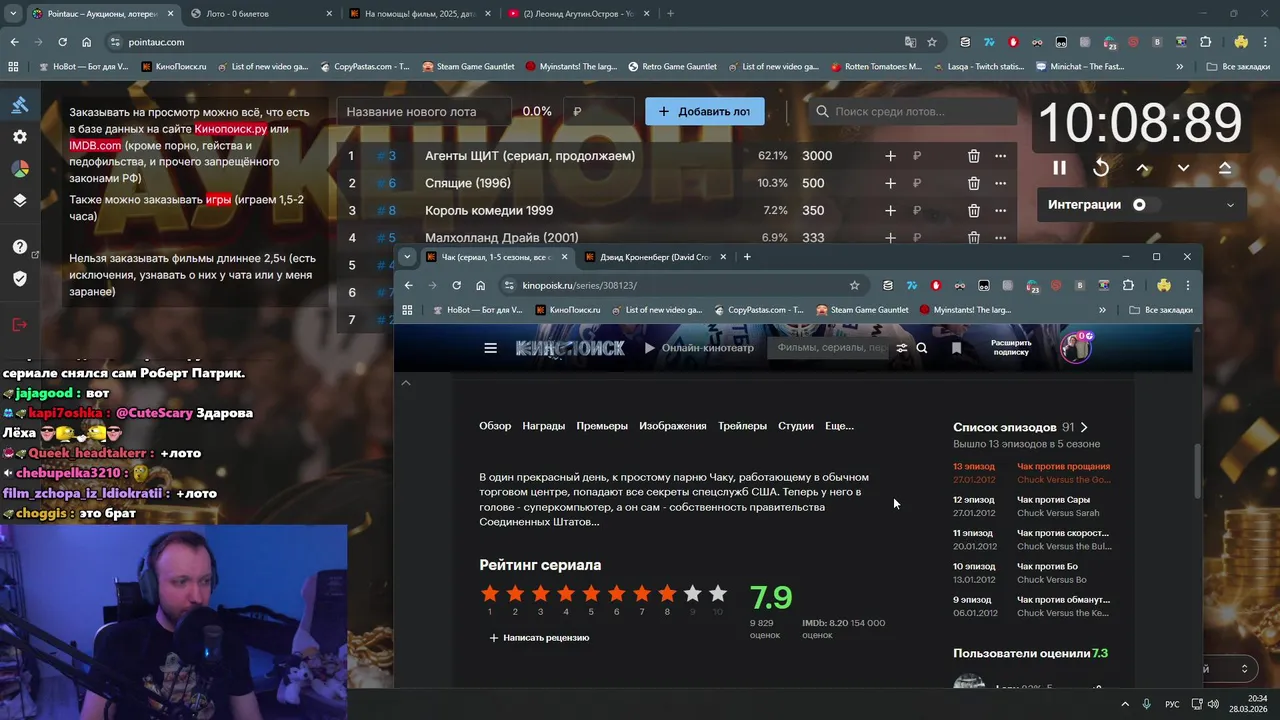
Task: Click the Добавить лот button
Action: point(705,111)
